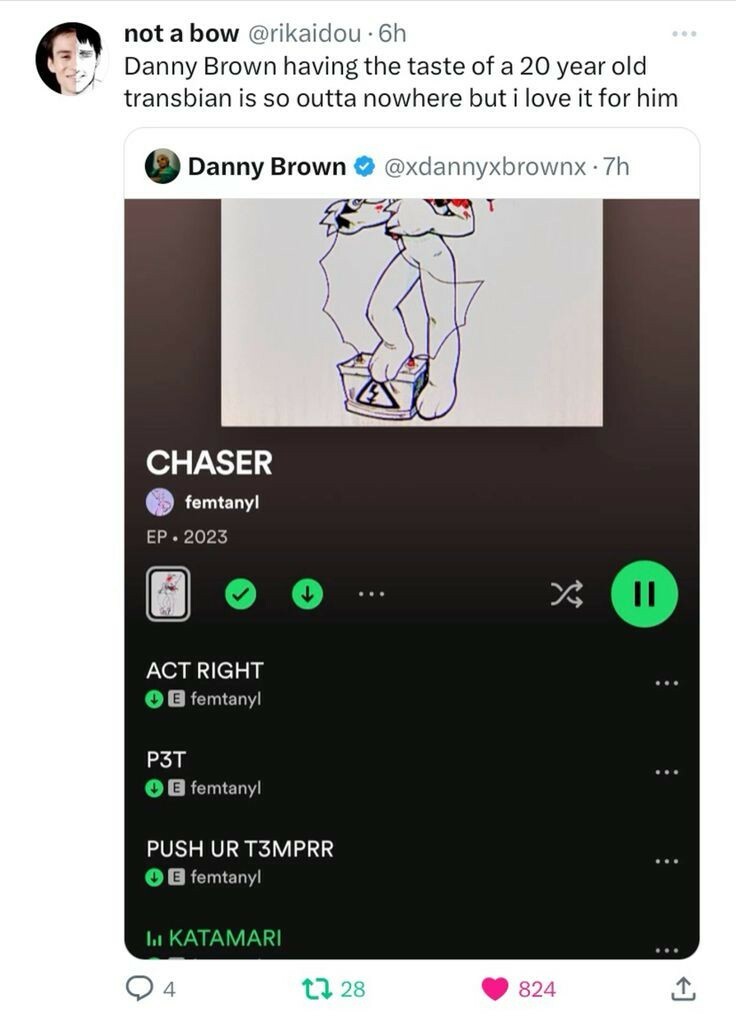
Task: Click the reply speech bubble icon
Action: (138, 988)
